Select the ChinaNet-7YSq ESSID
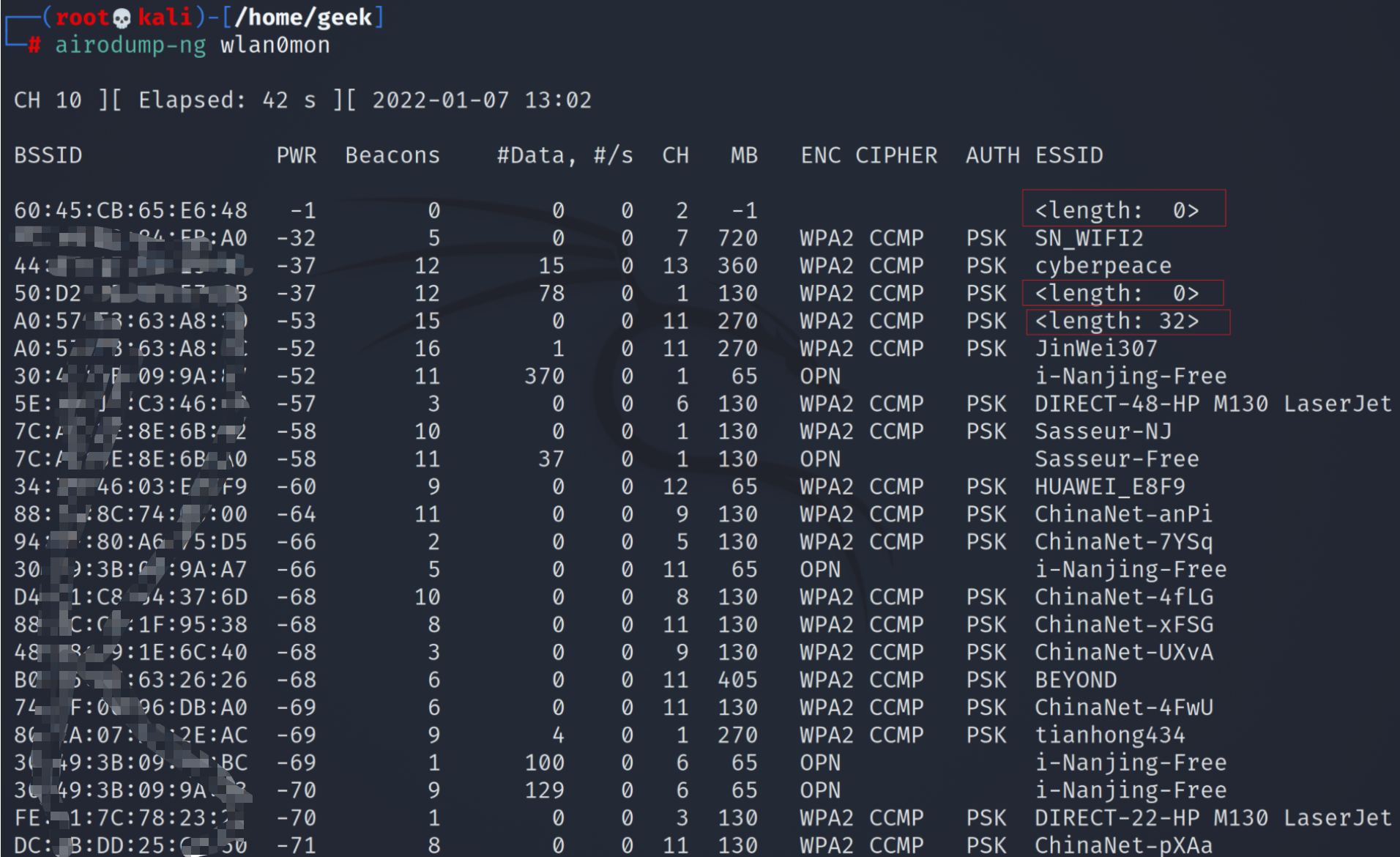The image size is (1400, 857). 1124,542
